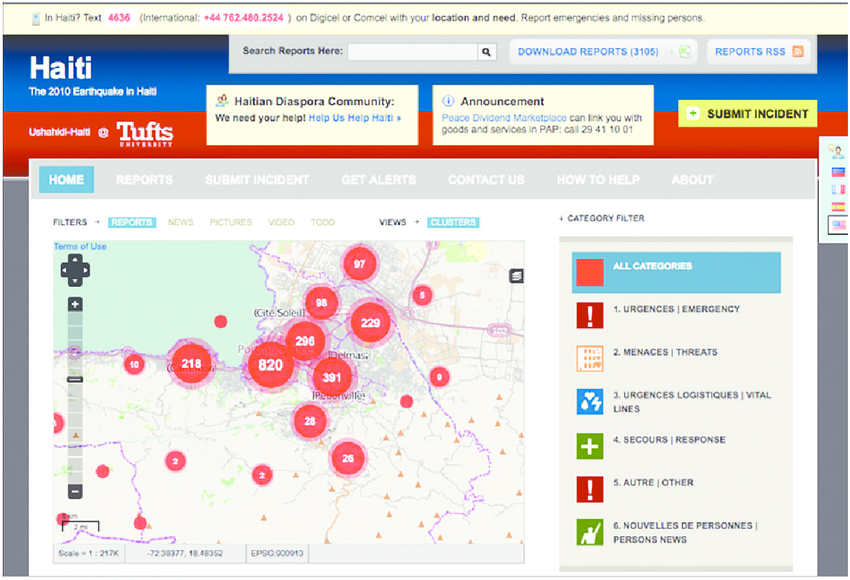Open the 10 reports cluster marker
This screenshot has height=580, width=850.
(134, 364)
